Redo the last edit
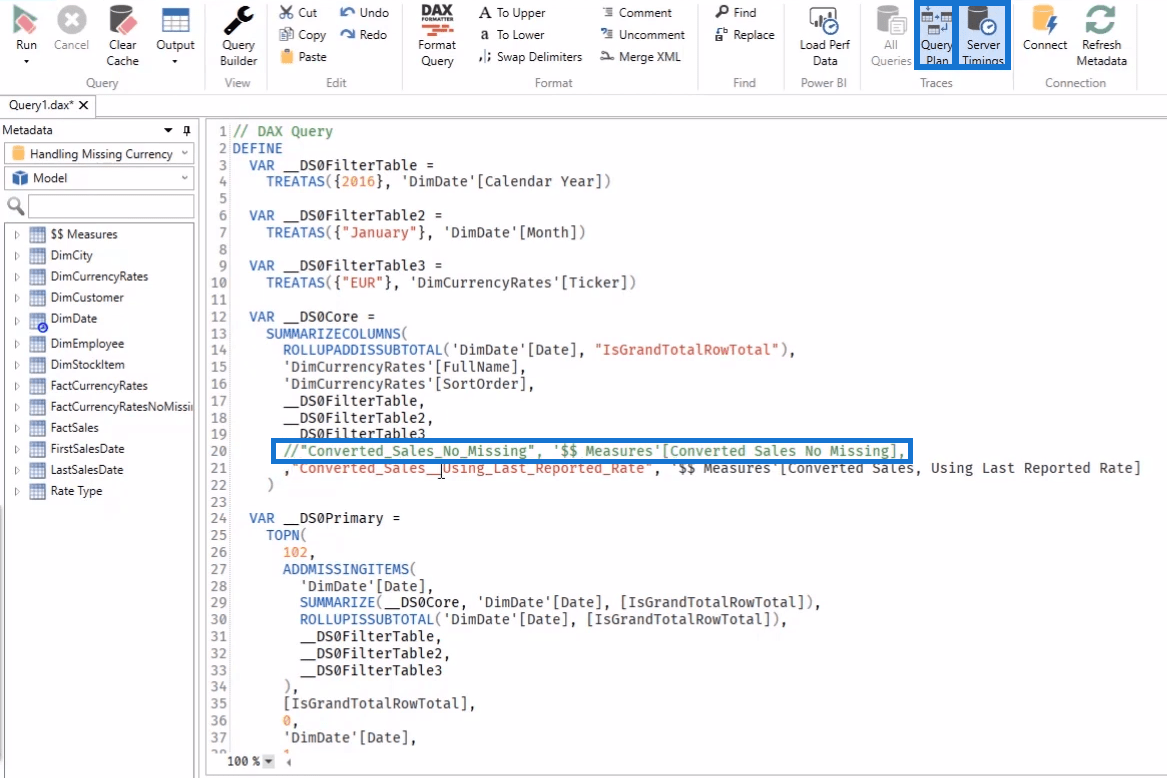Screen dimensions: 1167x778 pos(363,34)
